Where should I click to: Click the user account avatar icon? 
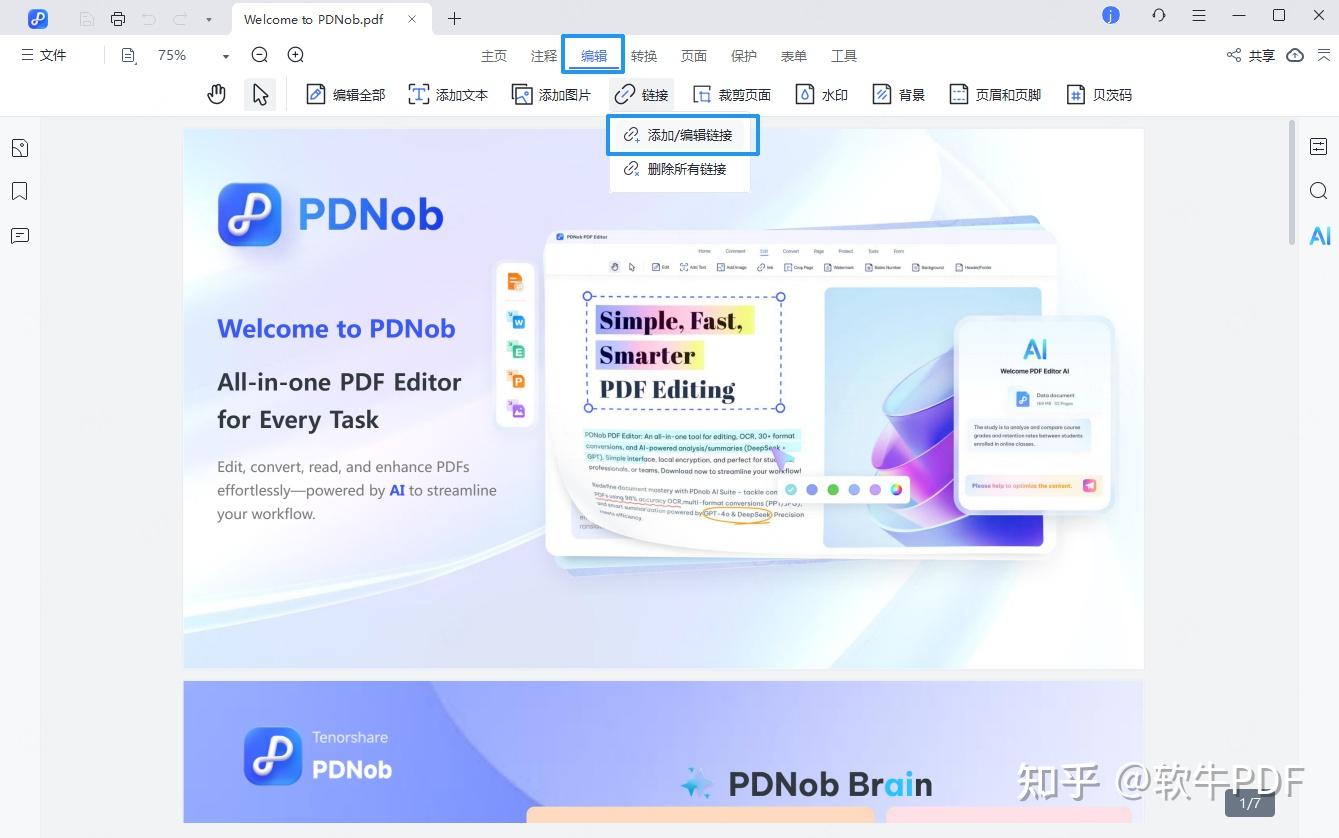pos(1110,16)
